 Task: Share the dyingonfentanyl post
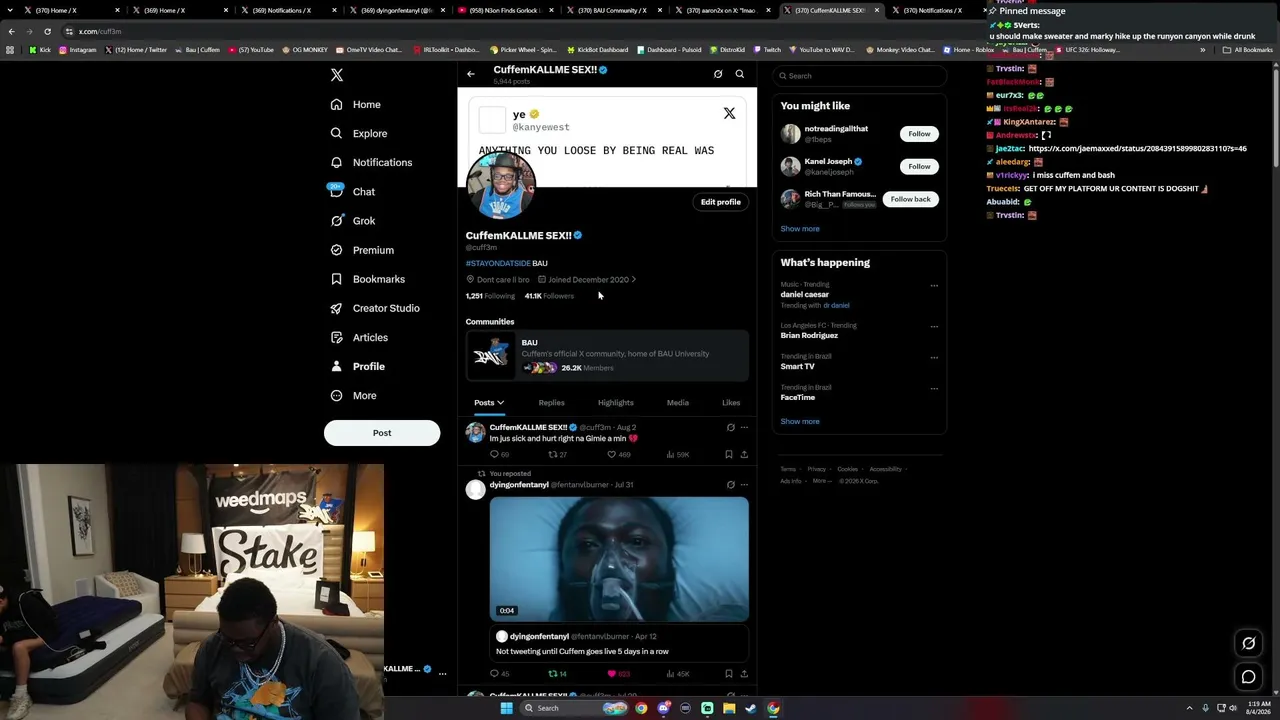point(744,674)
